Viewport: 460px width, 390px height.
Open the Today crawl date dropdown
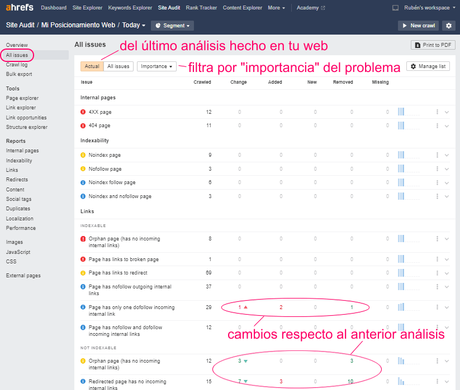pos(134,25)
